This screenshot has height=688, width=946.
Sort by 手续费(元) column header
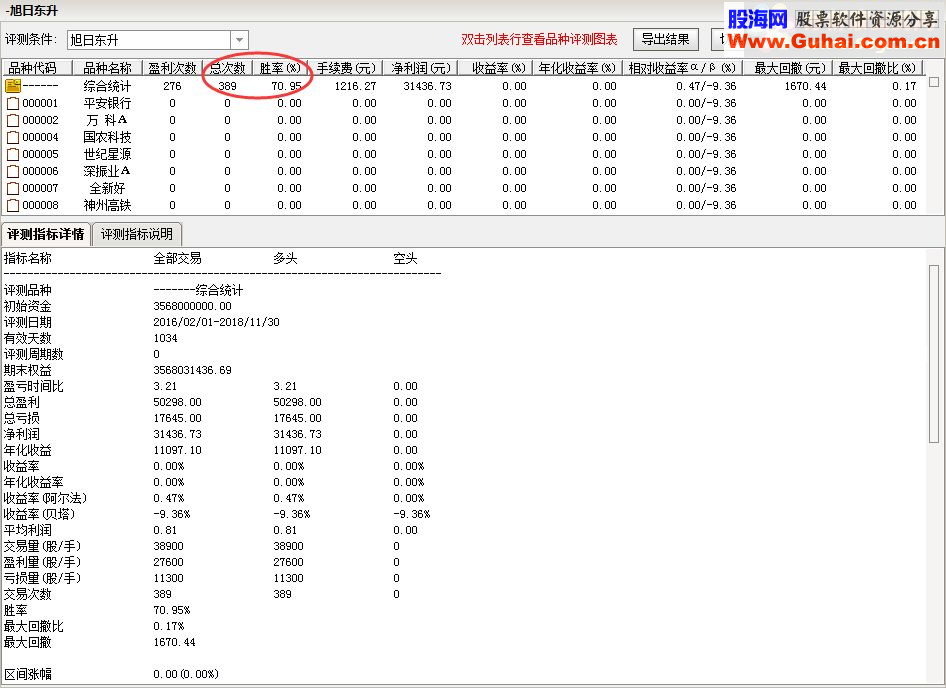tap(346, 68)
